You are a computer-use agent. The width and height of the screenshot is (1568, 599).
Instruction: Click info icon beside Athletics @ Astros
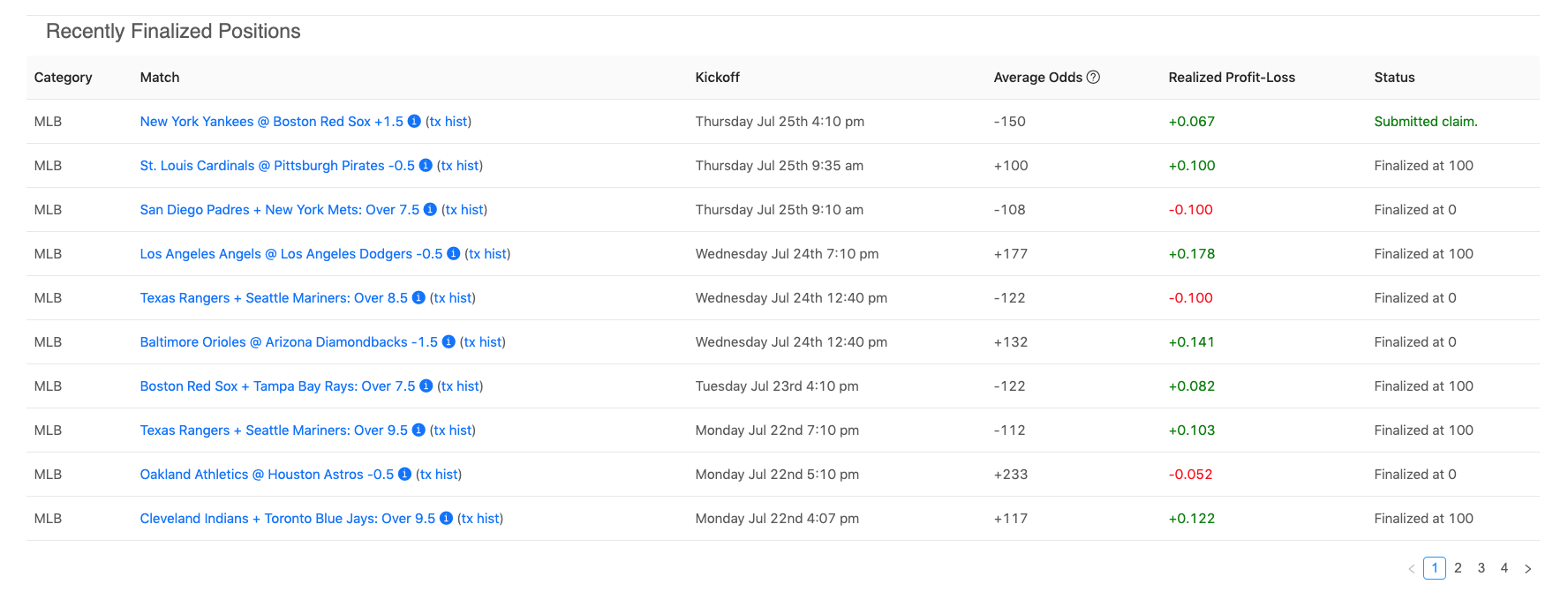click(404, 475)
